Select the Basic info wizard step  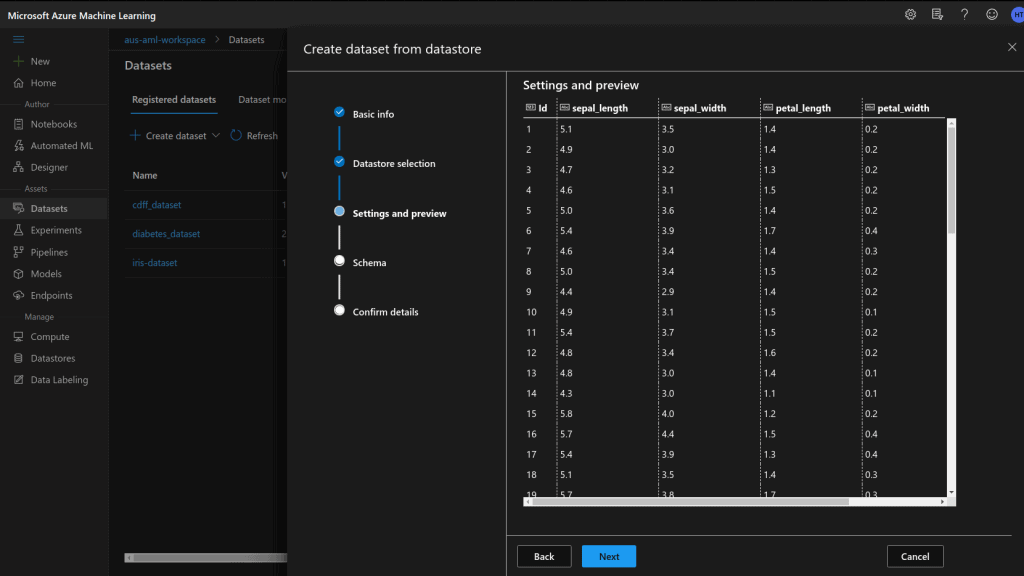click(x=373, y=114)
